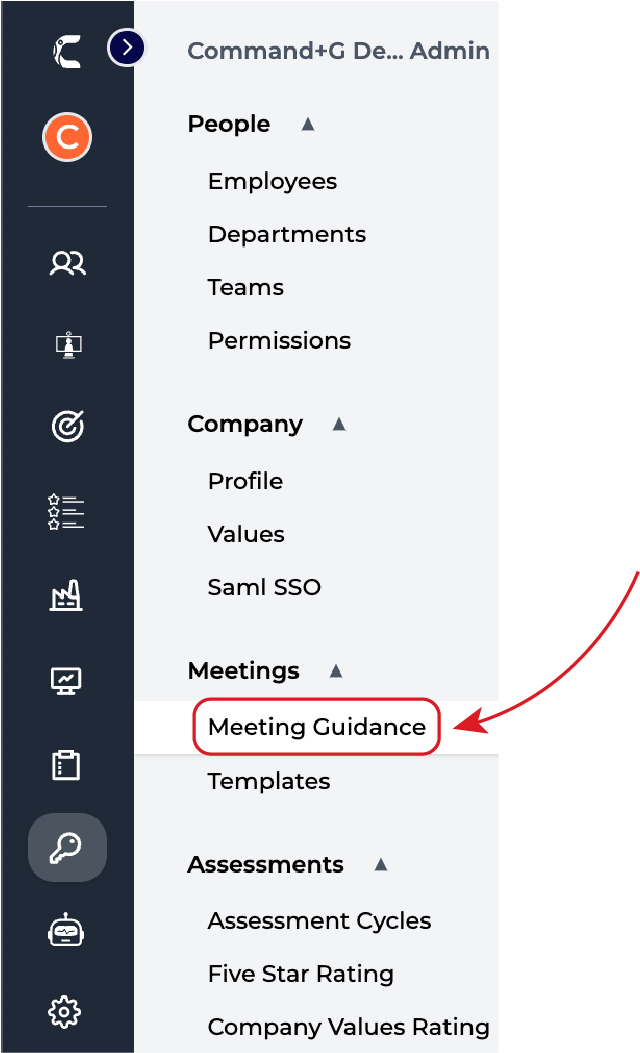The width and height of the screenshot is (640, 1053).
Task: Open the Five Star Rating page
Action: [300, 973]
